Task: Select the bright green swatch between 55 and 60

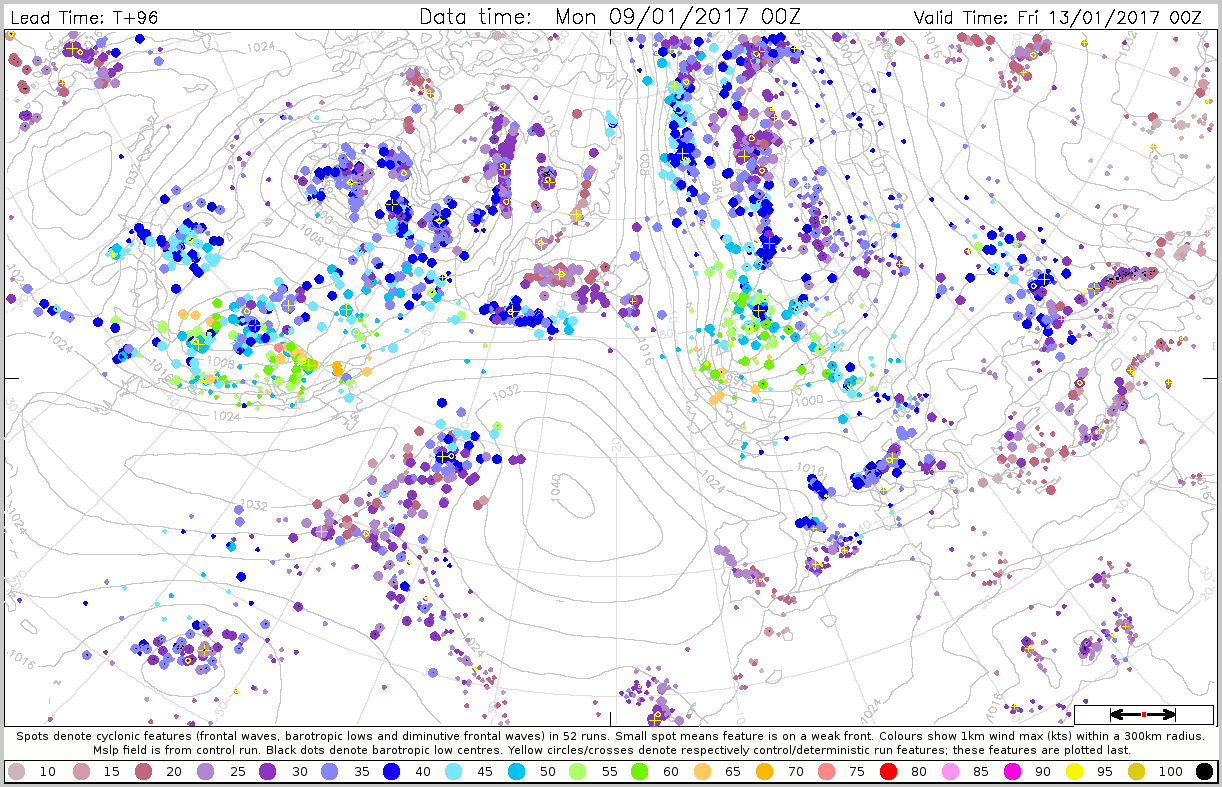Action: pos(637,771)
